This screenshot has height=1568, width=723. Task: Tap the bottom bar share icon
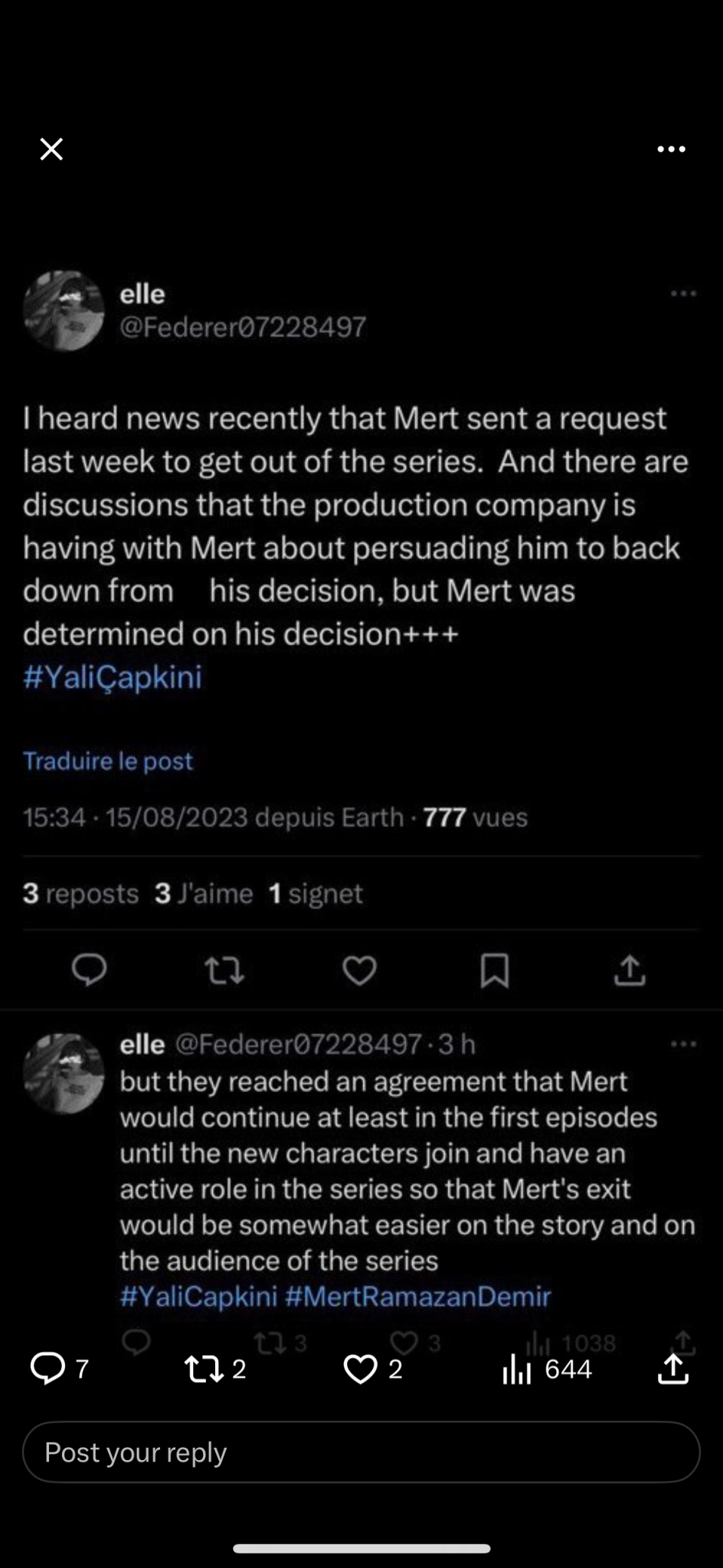point(673,1369)
